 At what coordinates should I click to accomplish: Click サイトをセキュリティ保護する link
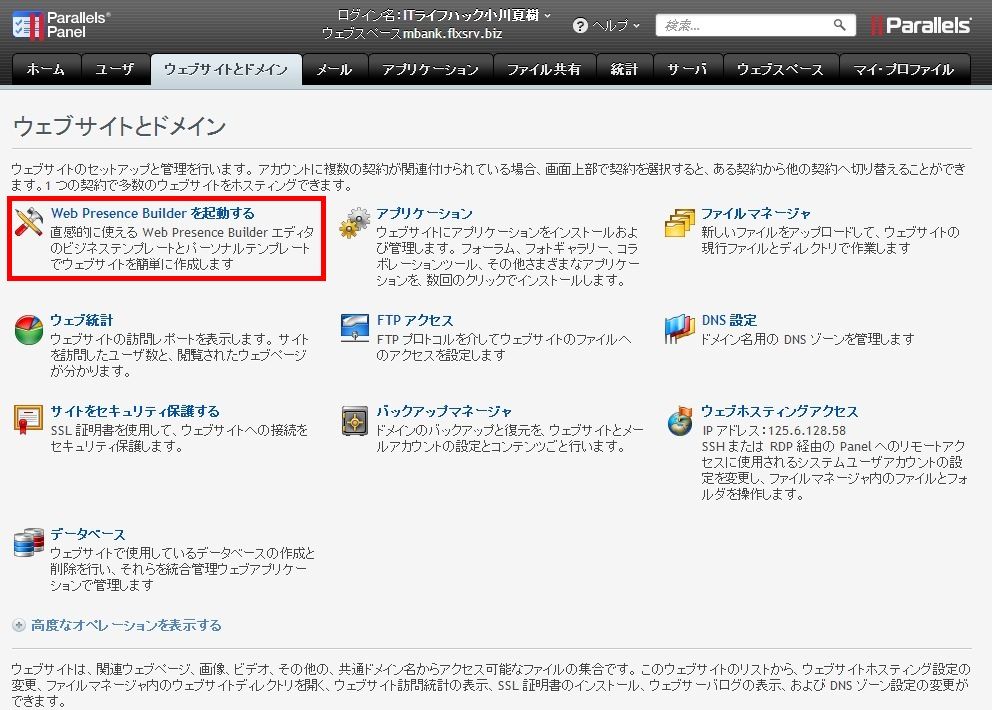point(135,411)
